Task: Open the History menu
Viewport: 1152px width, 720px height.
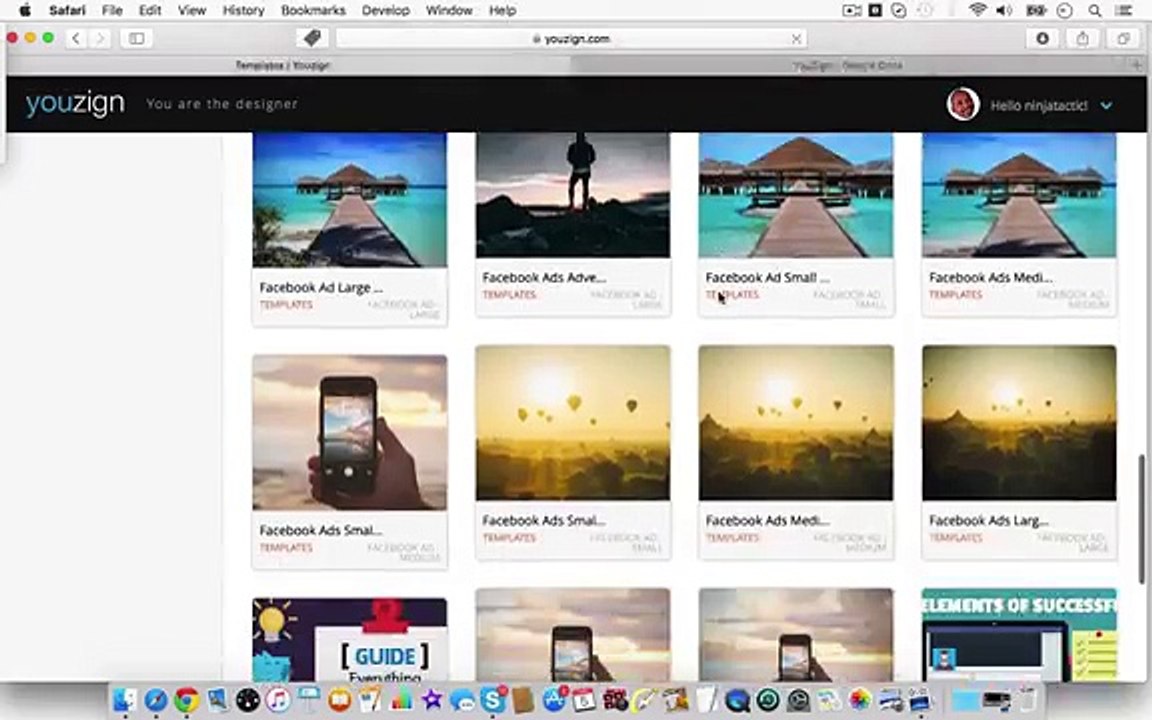Action: click(x=243, y=10)
